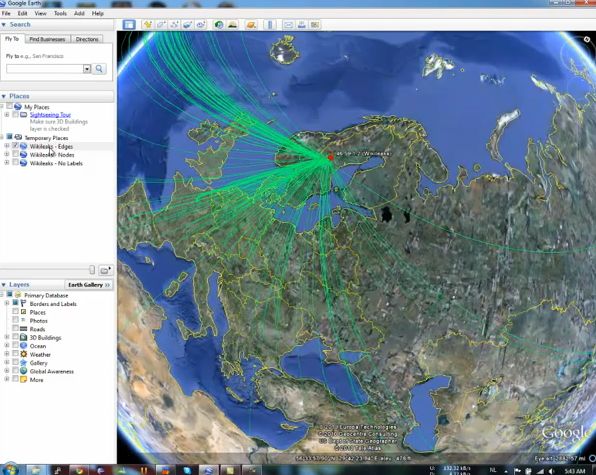Enable the Roads layer checkbox

click(15, 328)
